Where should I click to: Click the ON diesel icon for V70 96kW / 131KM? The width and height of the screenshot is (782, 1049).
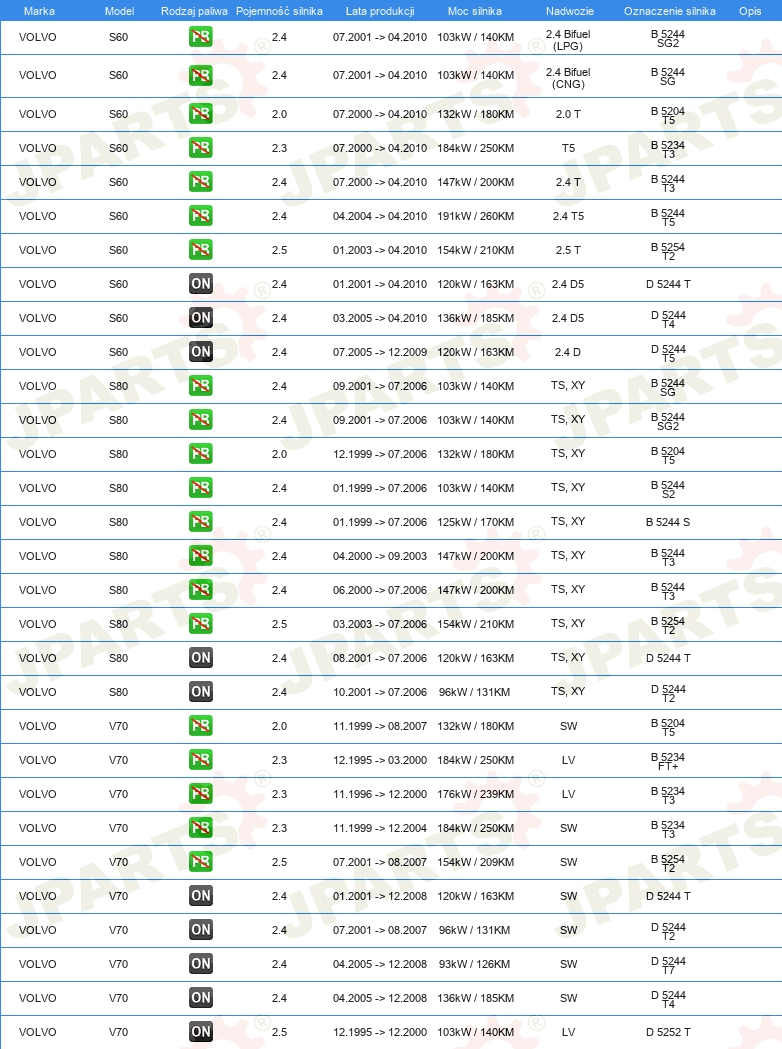click(201, 930)
